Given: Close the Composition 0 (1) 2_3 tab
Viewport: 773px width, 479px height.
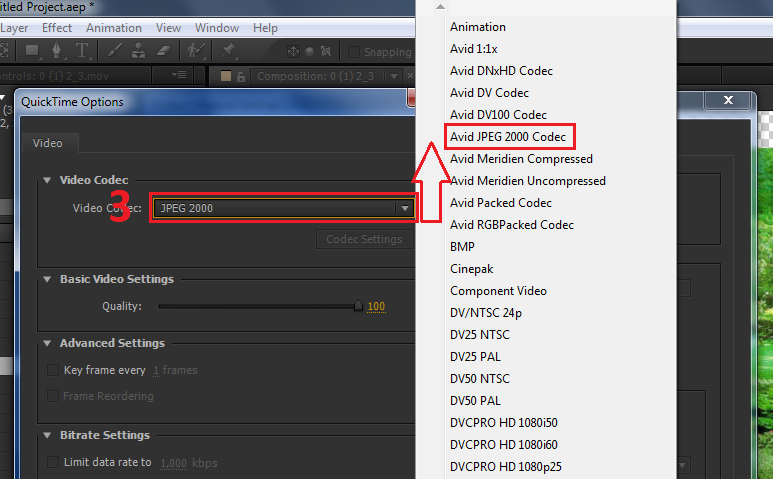Looking at the screenshot, I should (x=410, y=76).
